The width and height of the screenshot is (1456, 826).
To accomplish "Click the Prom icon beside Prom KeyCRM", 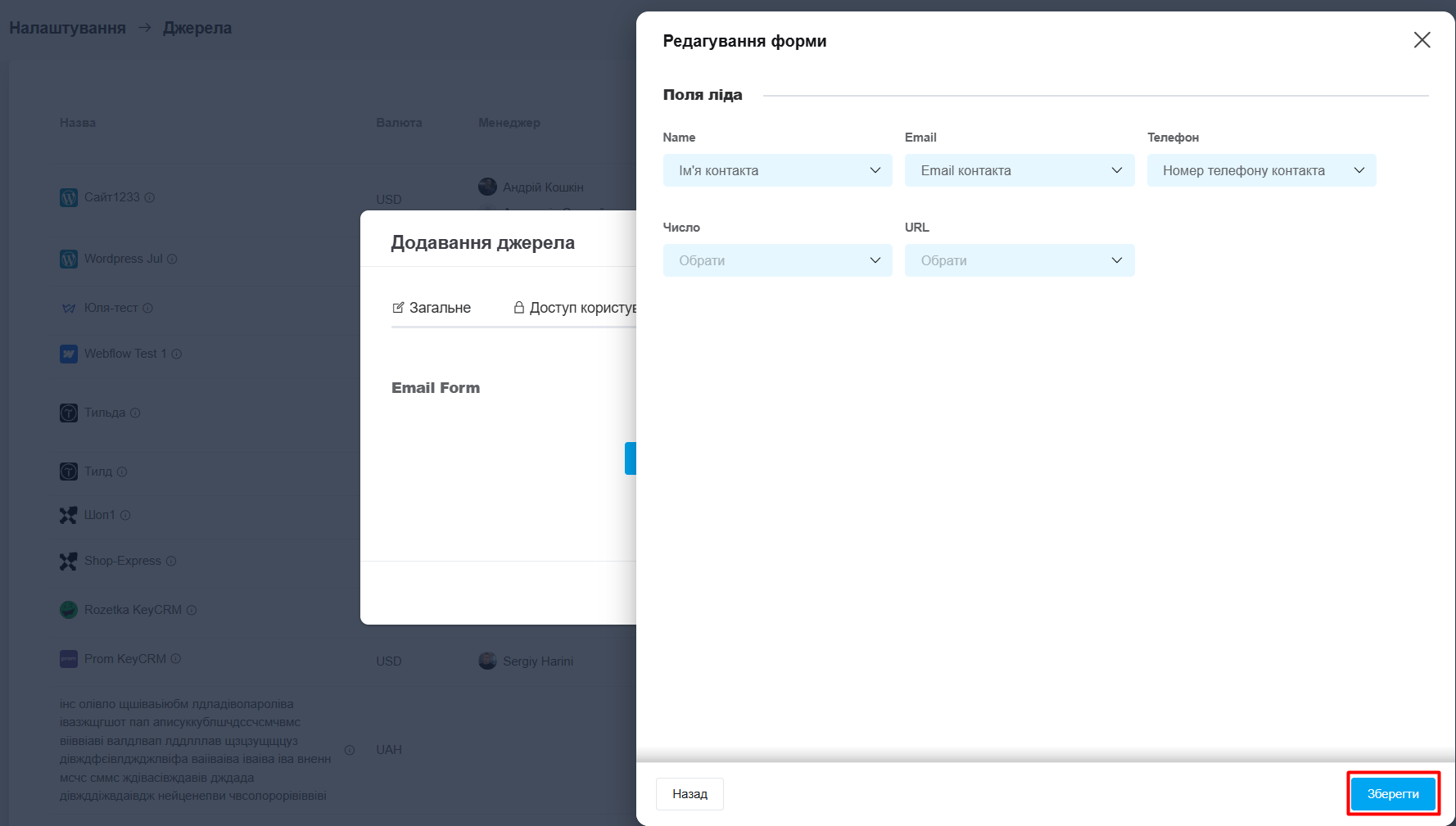I will click(69, 660).
